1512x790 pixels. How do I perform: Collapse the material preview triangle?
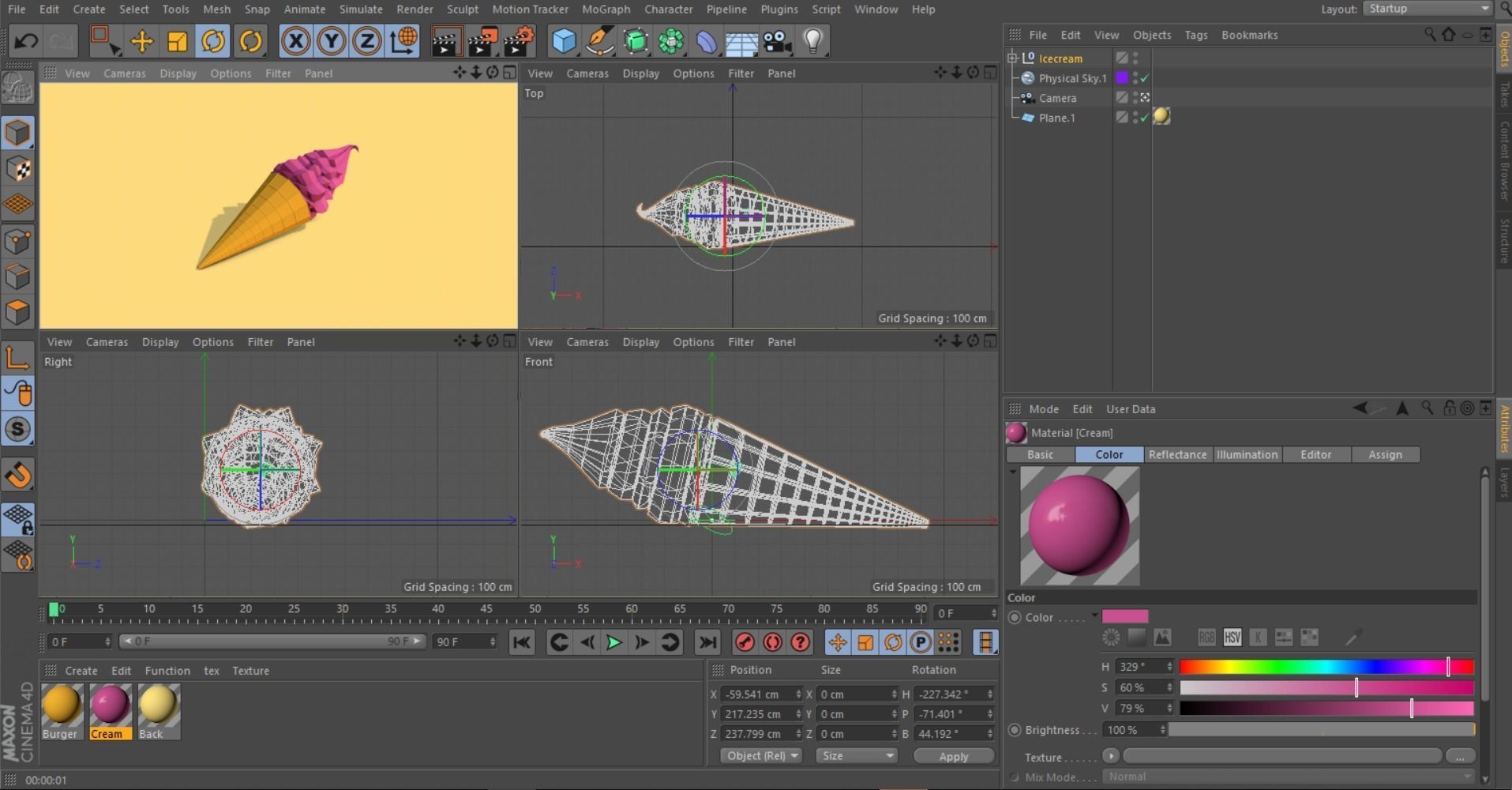1012,472
